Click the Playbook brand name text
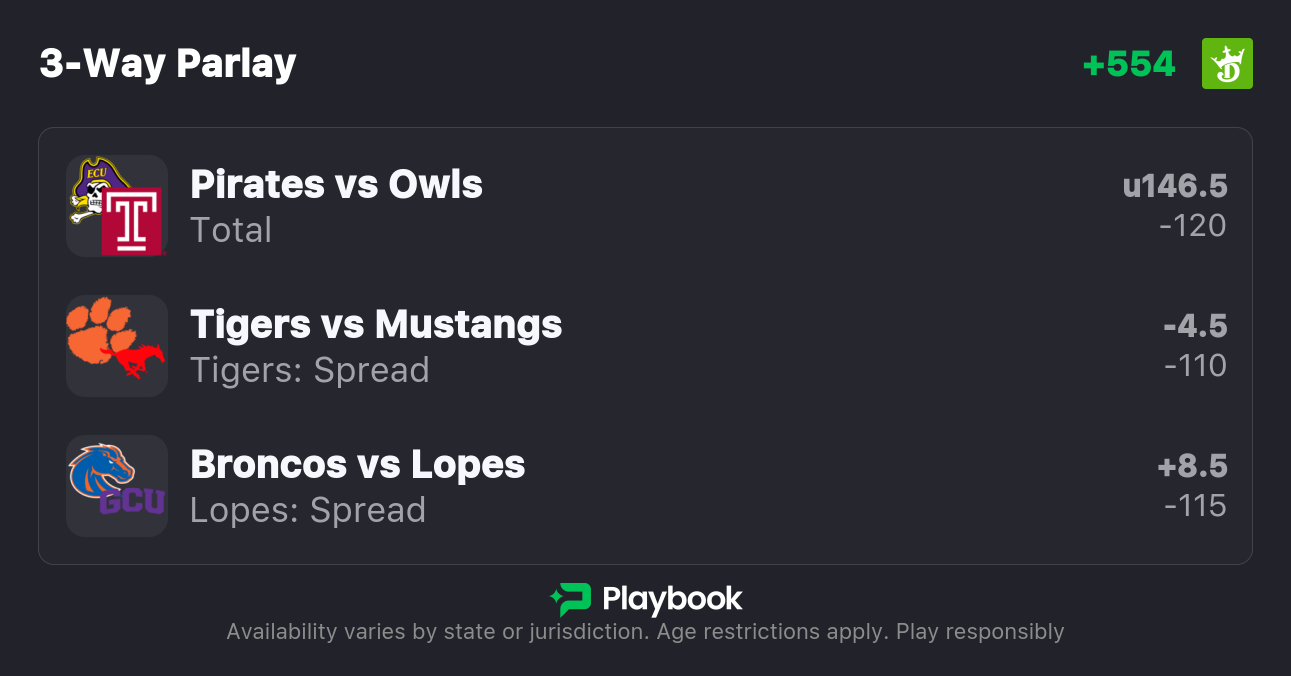The width and height of the screenshot is (1291, 676). [672, 599]
